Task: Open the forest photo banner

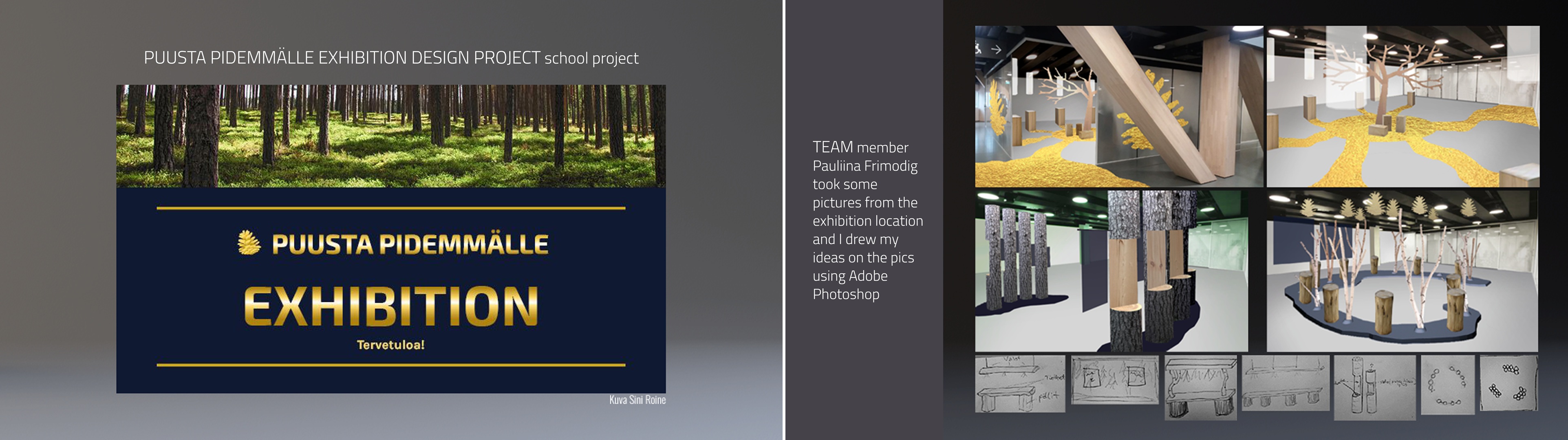Action: tap(391, 136)
